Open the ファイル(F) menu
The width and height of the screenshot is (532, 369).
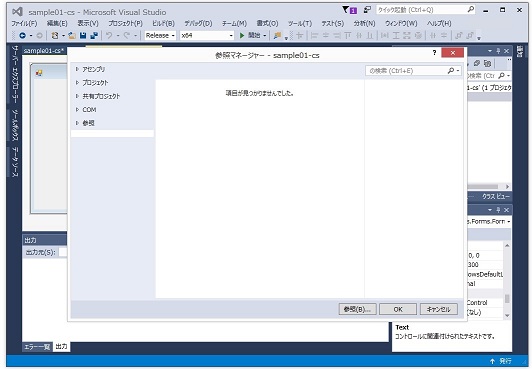(x=24, y=23)
